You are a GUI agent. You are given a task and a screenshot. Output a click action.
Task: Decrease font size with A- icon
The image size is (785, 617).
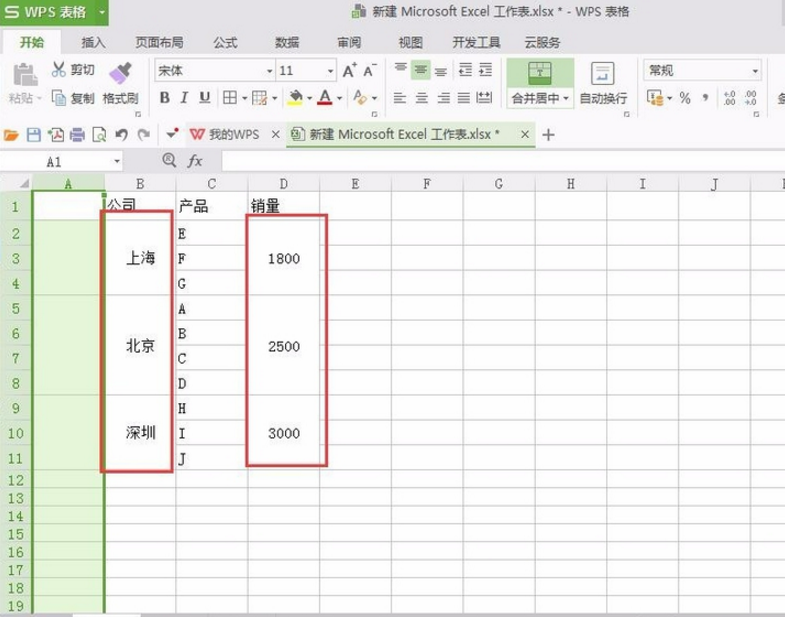[x=370, y=71]
